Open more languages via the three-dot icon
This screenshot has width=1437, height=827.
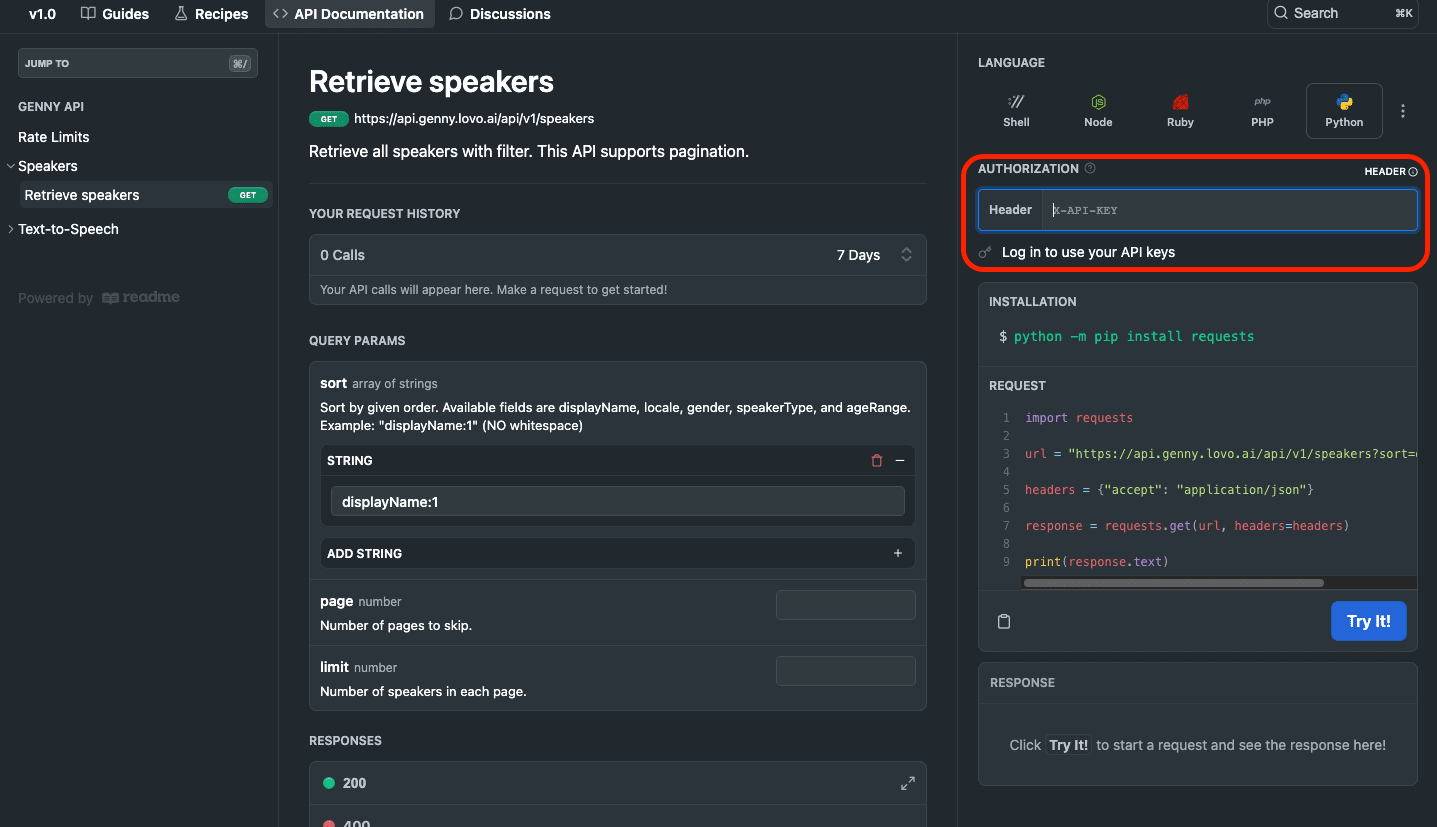(x=1402, y=110)
